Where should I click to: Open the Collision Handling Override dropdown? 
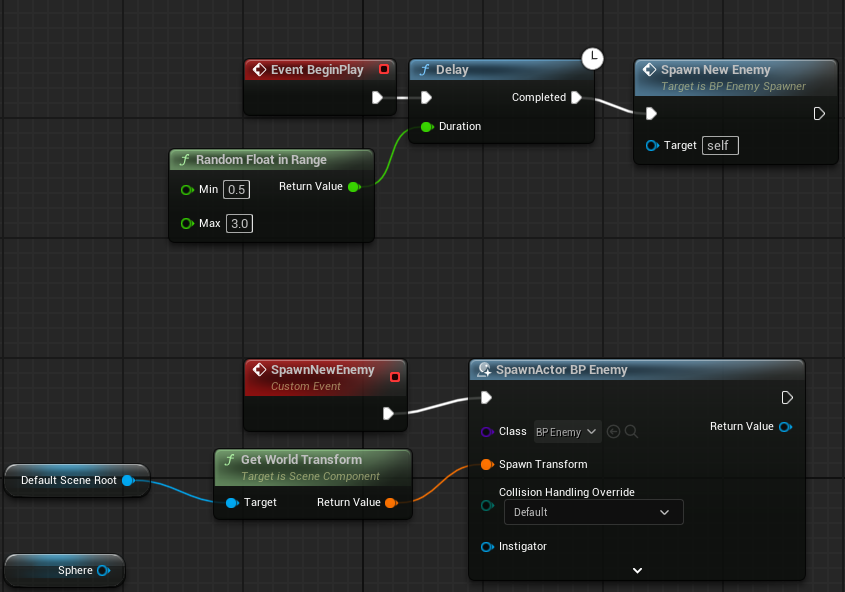[593, 511]
